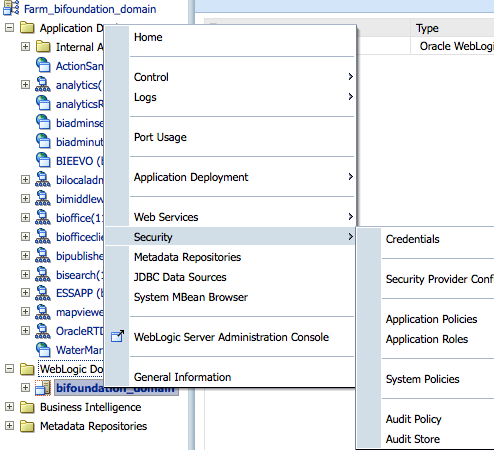Click the Farm_bifoundation_domain farm icon
Screen dimensions: 494x450
click(11, 8)
